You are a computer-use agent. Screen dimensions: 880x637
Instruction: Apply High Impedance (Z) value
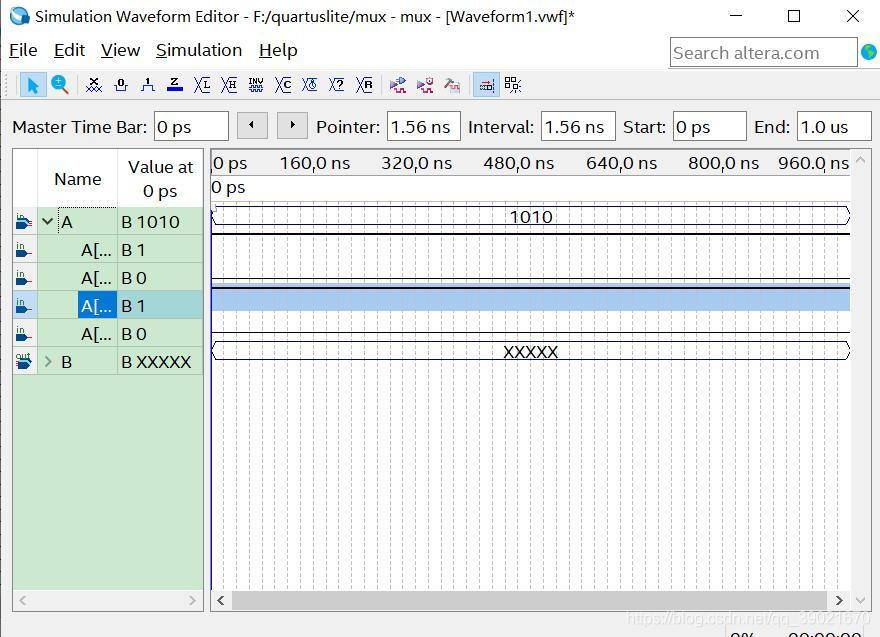tap(175, 85)
